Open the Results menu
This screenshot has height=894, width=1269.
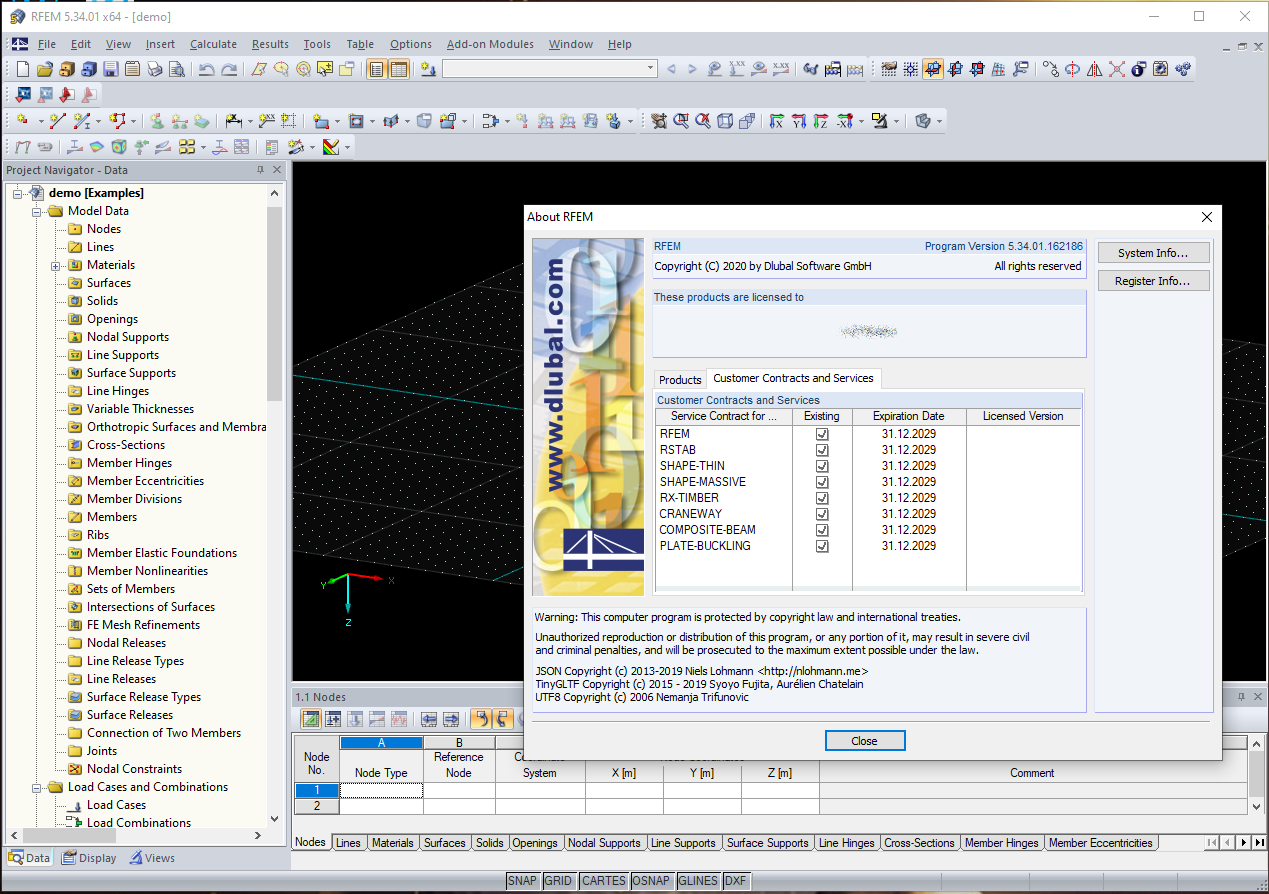tap(270, 44)
